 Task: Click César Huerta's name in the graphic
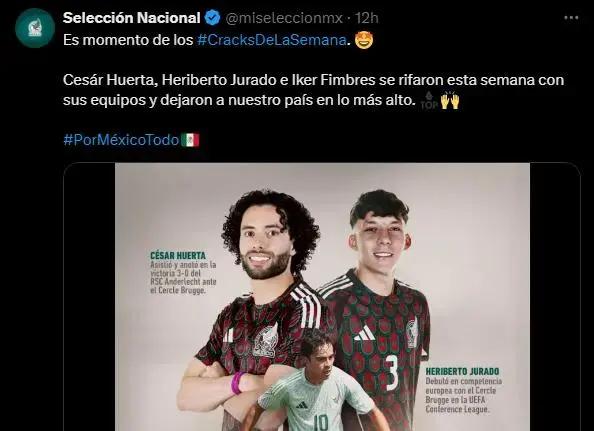178,256
